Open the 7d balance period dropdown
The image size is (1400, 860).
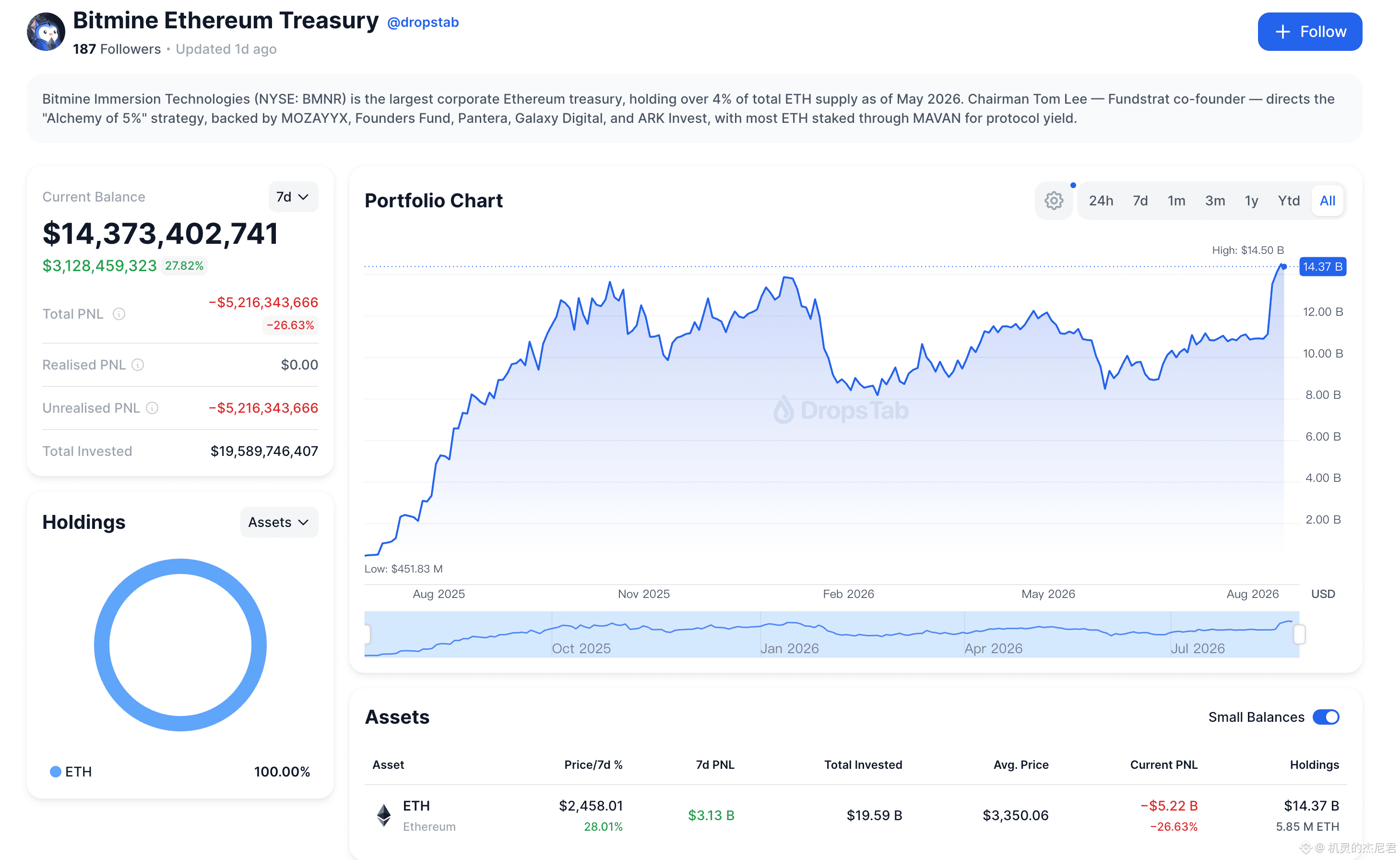click(293, 197)
